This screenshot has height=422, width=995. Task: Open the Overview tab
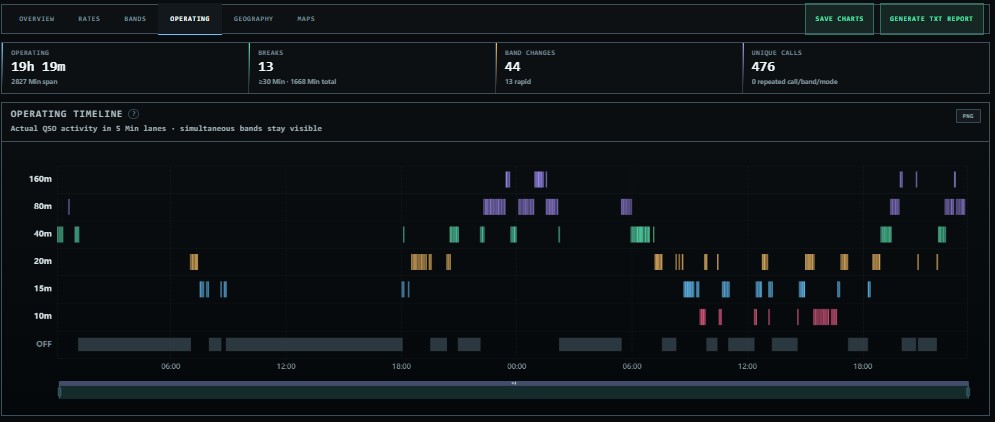coord(36,19)
